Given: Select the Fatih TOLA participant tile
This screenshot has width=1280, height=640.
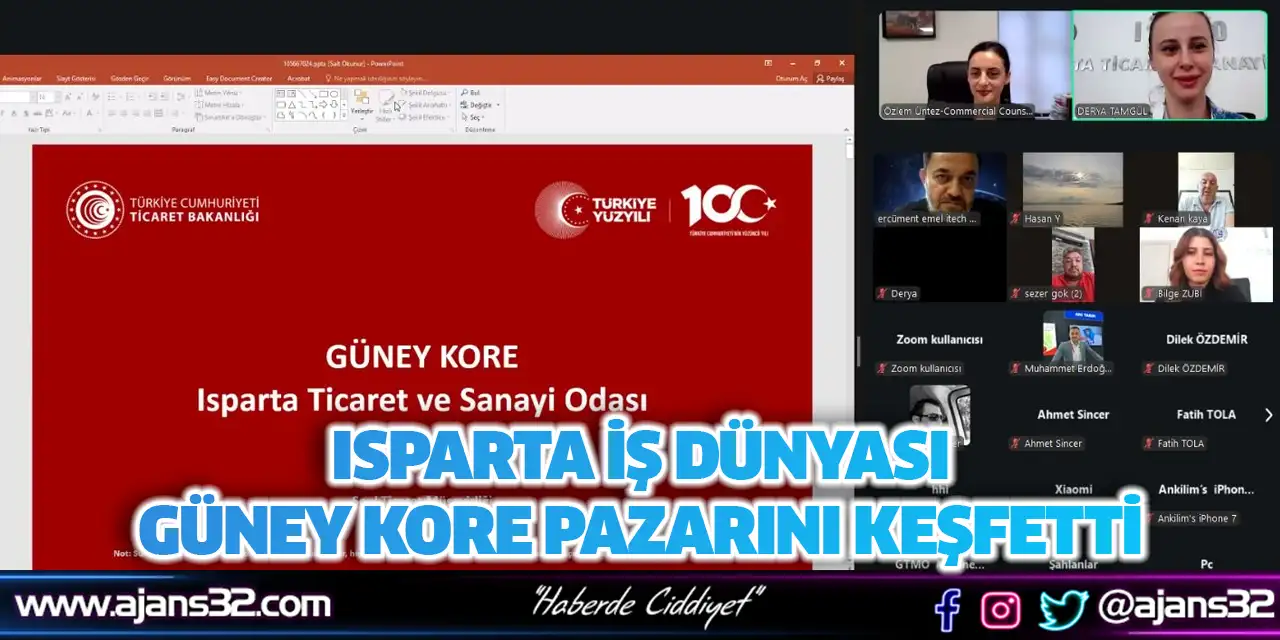Looking at the screenshot, I should click(1206, 414).
